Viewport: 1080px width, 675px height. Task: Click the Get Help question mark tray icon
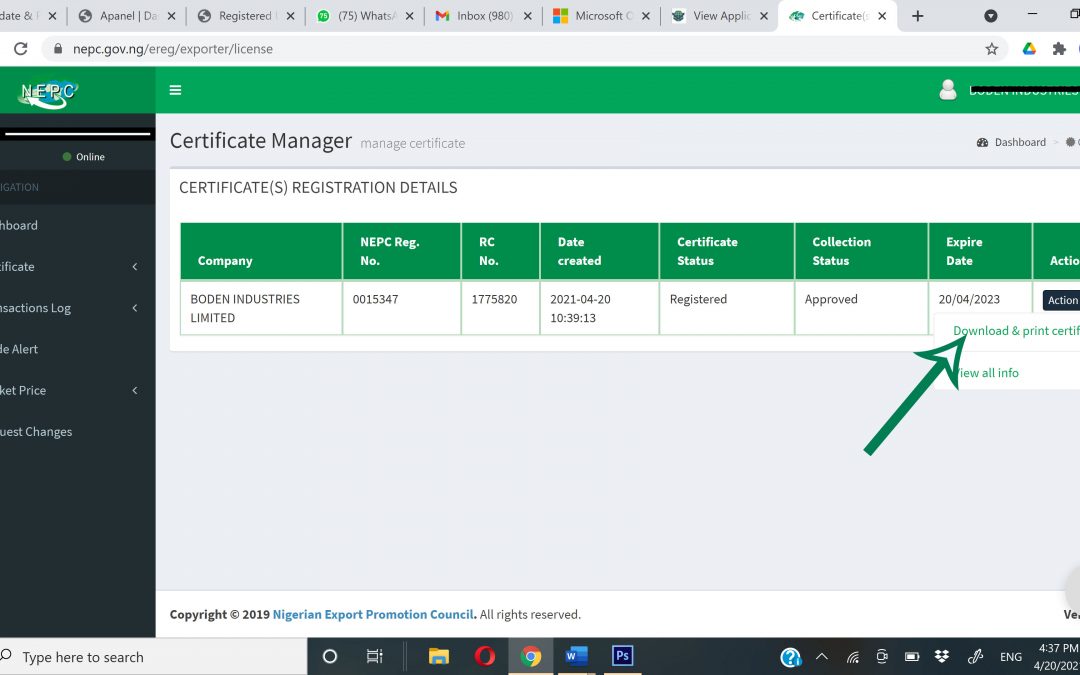click(x=791, y=657)
